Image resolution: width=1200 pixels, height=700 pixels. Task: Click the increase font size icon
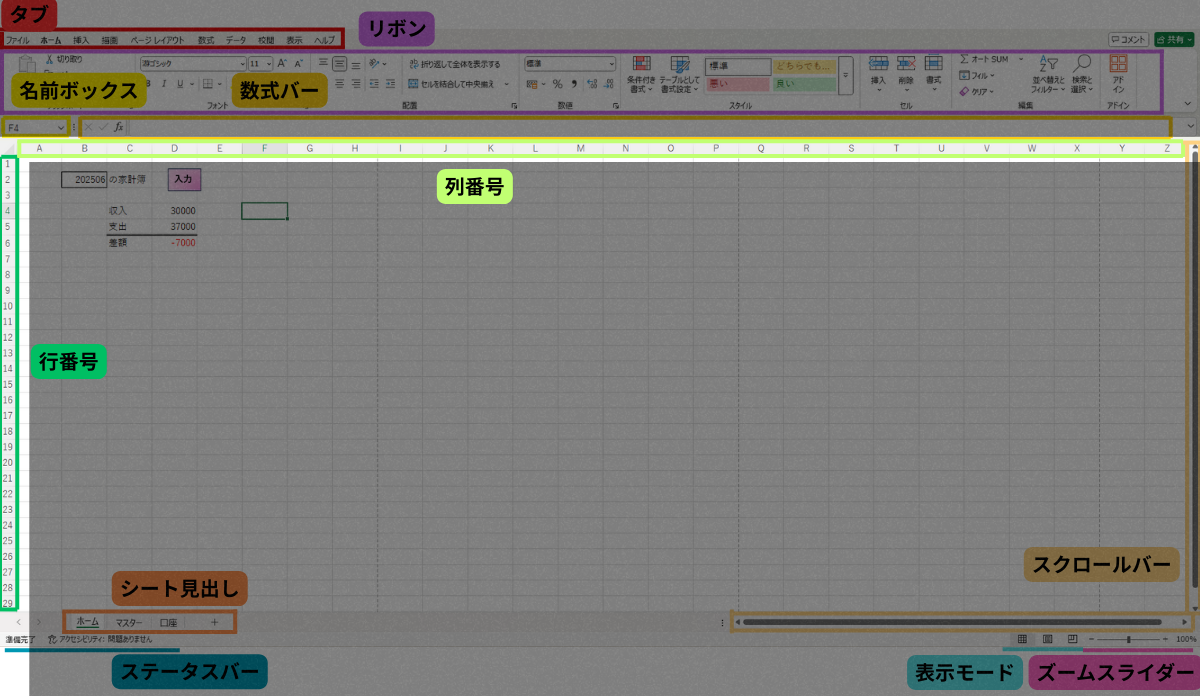281,63
